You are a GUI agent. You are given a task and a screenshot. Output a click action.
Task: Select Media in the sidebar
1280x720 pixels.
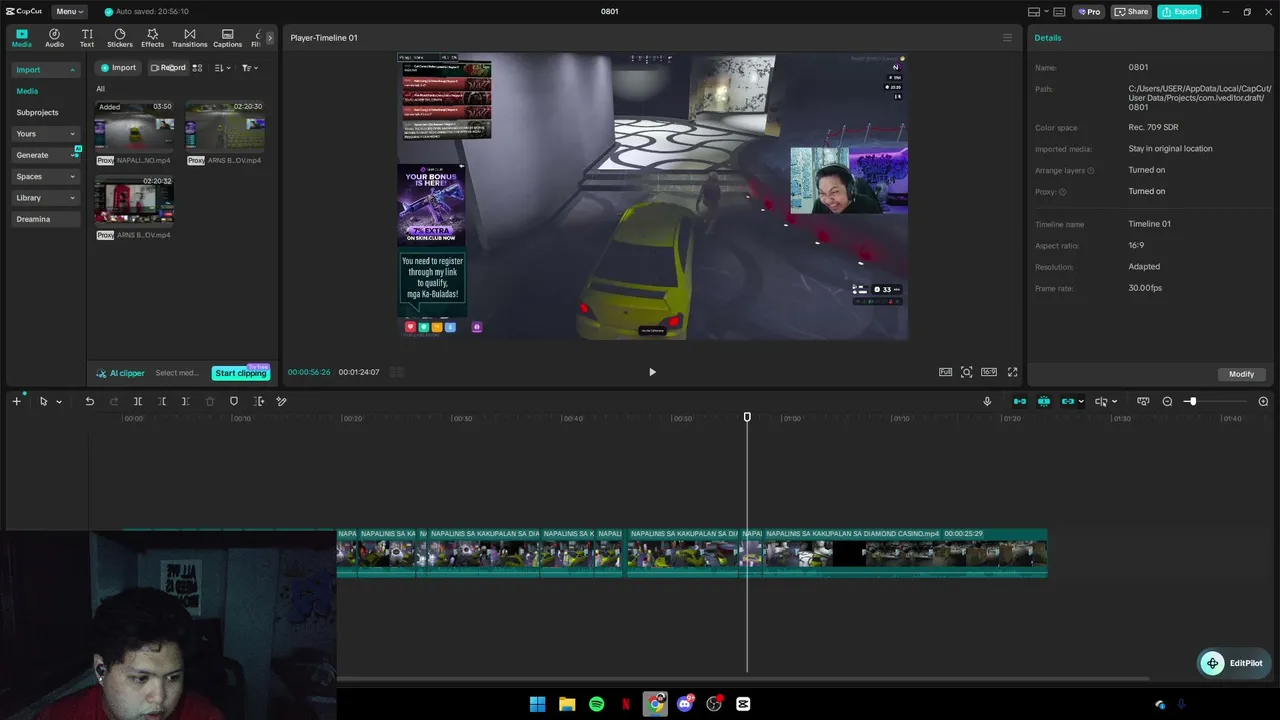point(27,91)
